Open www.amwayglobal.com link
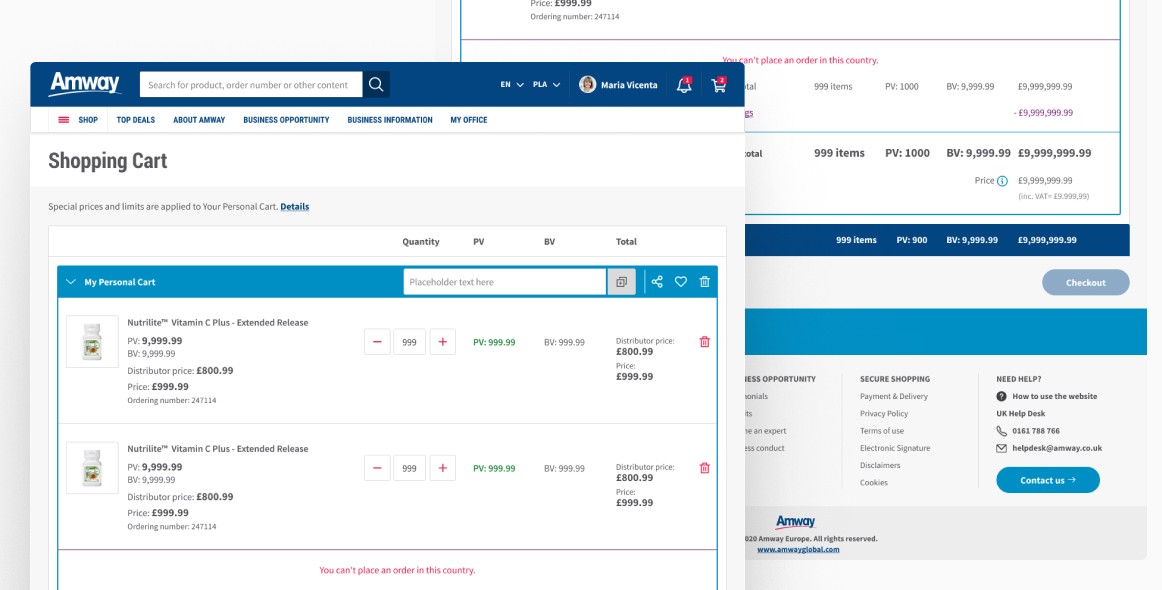 point(798,549)
